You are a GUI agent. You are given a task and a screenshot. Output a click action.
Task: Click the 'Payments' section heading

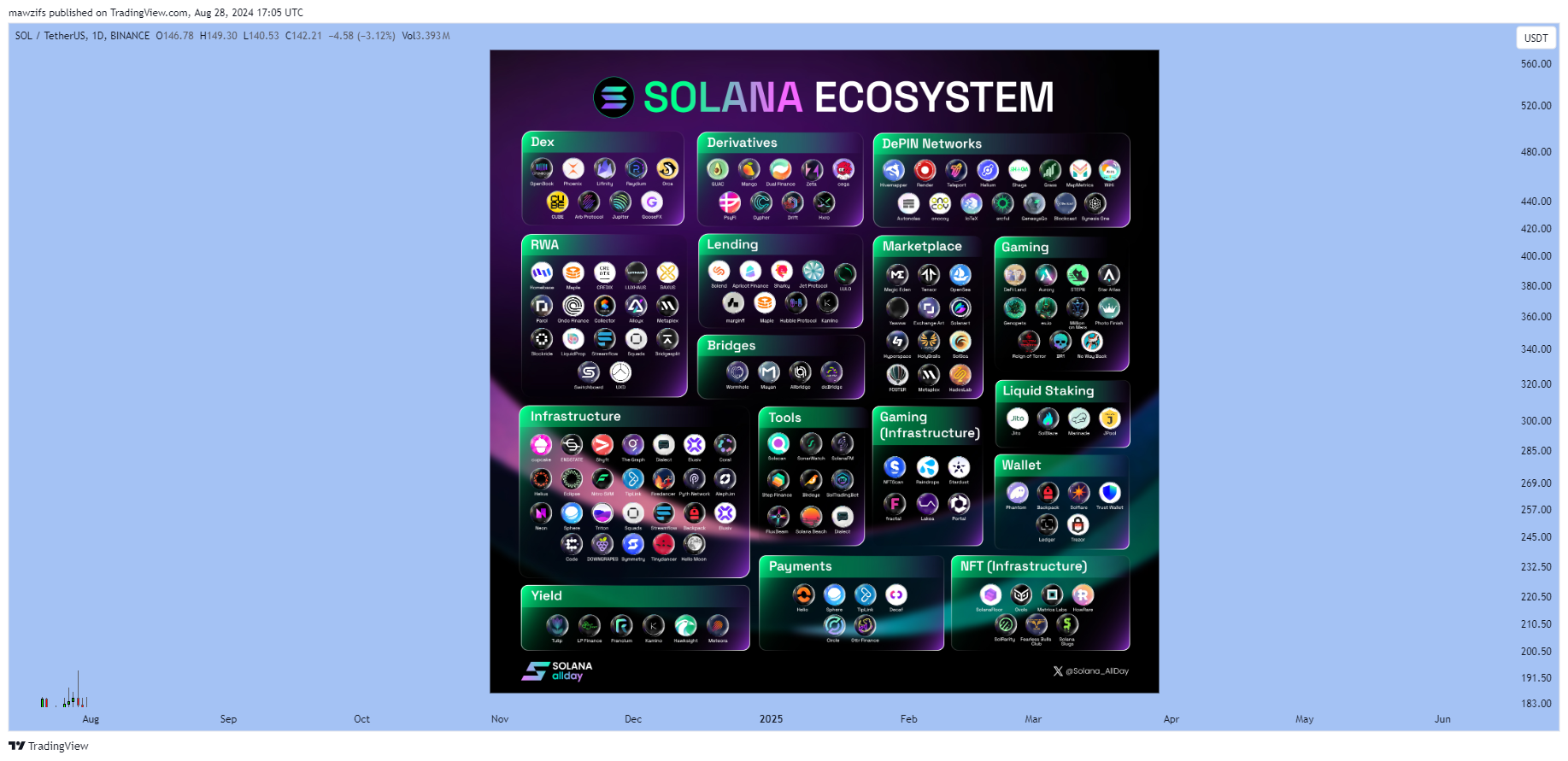coord(800,566)
